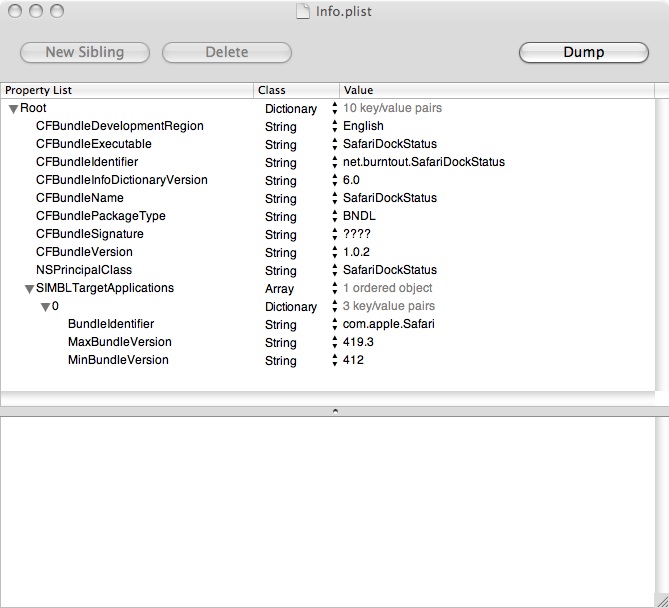The height and width of the screenshot is (608, 669).
Task: Open class popup for CFBundleSignature
Action: tap(334, 234)
